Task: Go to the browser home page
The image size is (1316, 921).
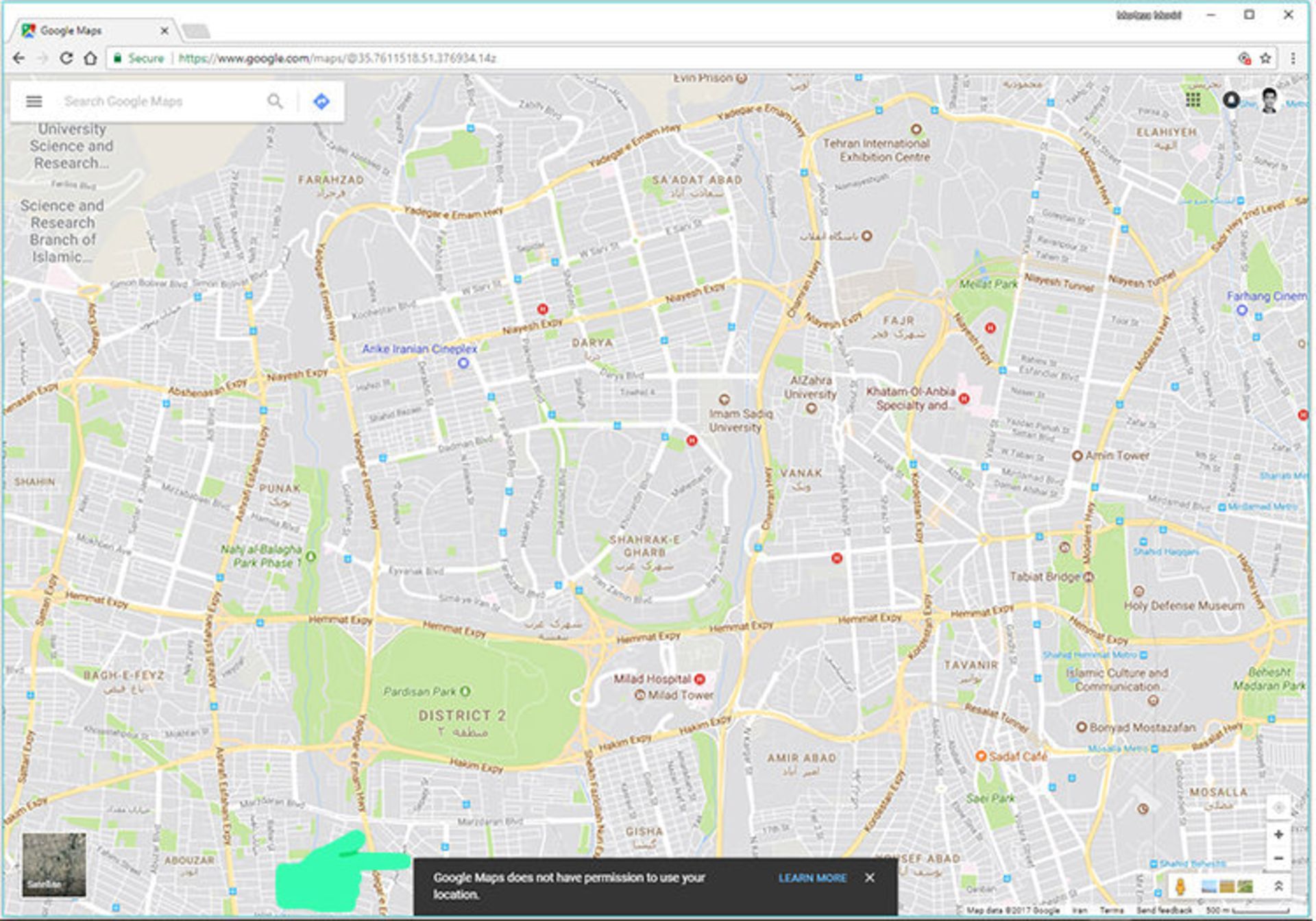Action: [x=90, y=58]
